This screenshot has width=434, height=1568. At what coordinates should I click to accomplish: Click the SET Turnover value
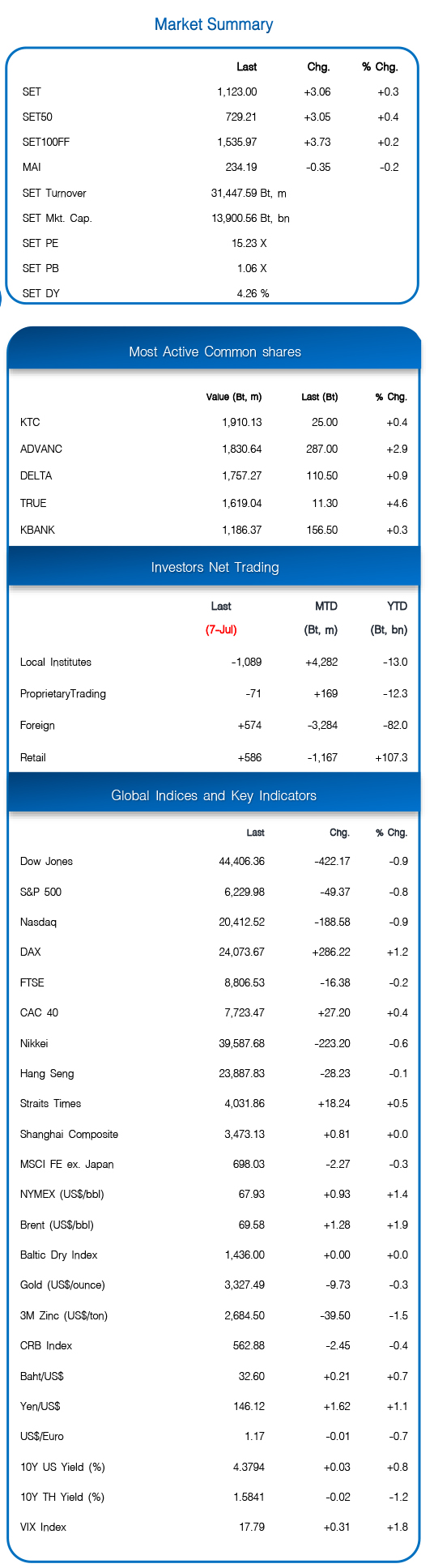249,194
